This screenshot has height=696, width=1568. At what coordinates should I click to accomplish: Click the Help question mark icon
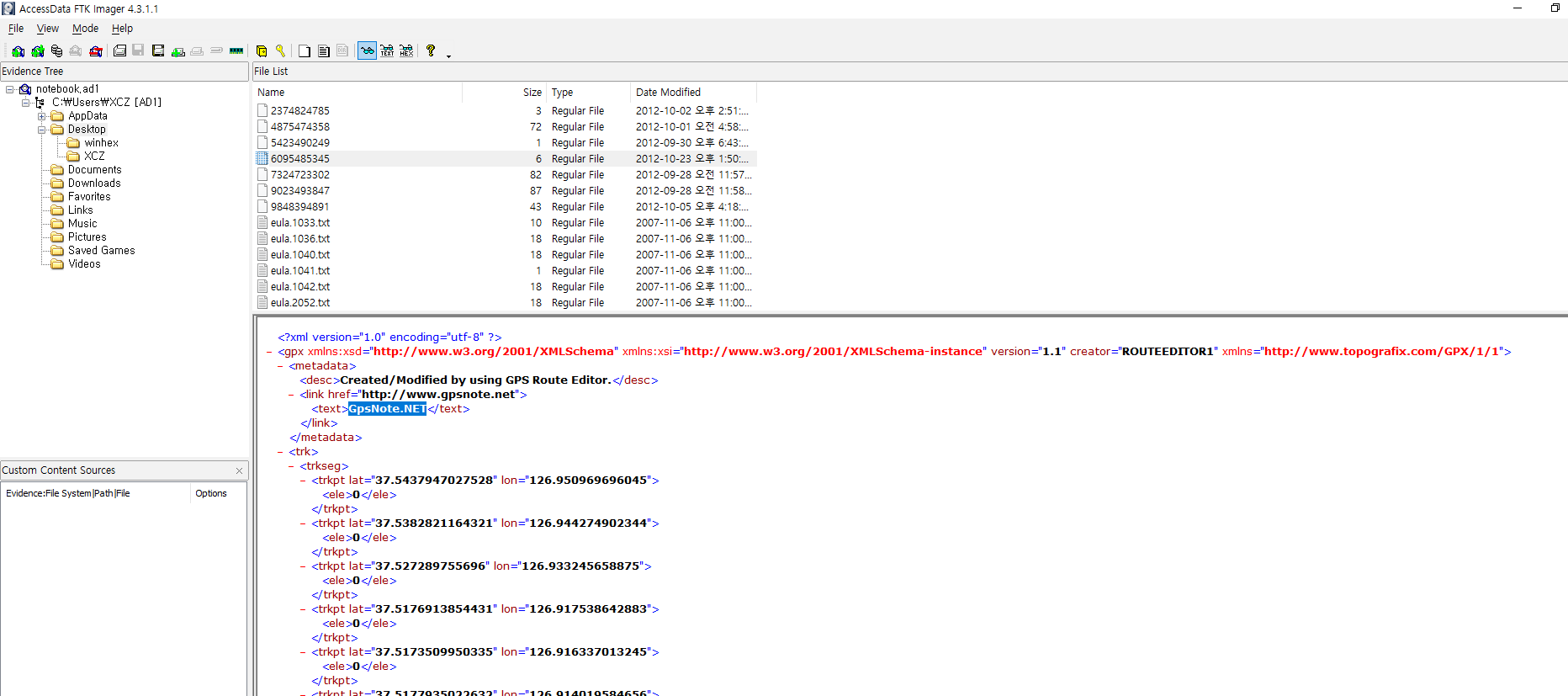[x=431, y=51]
